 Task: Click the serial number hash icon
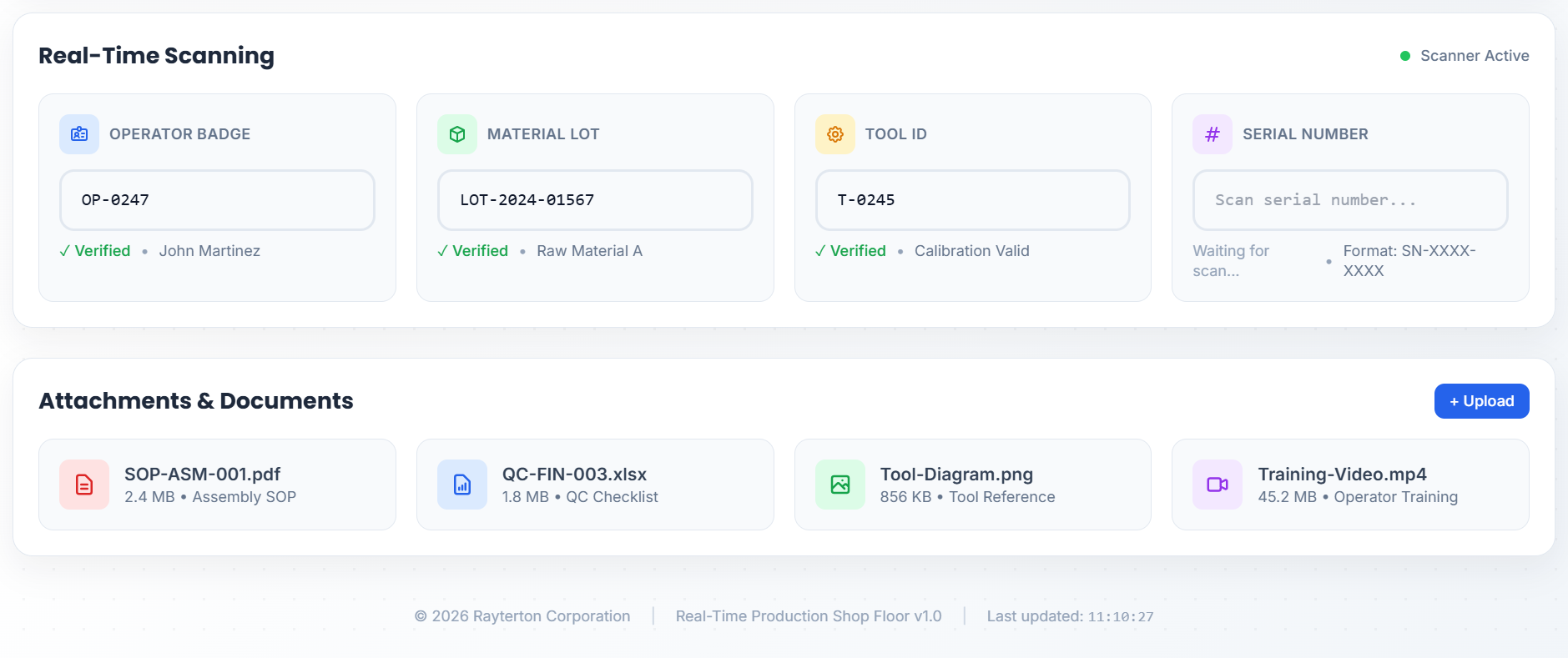point(1213,134)
